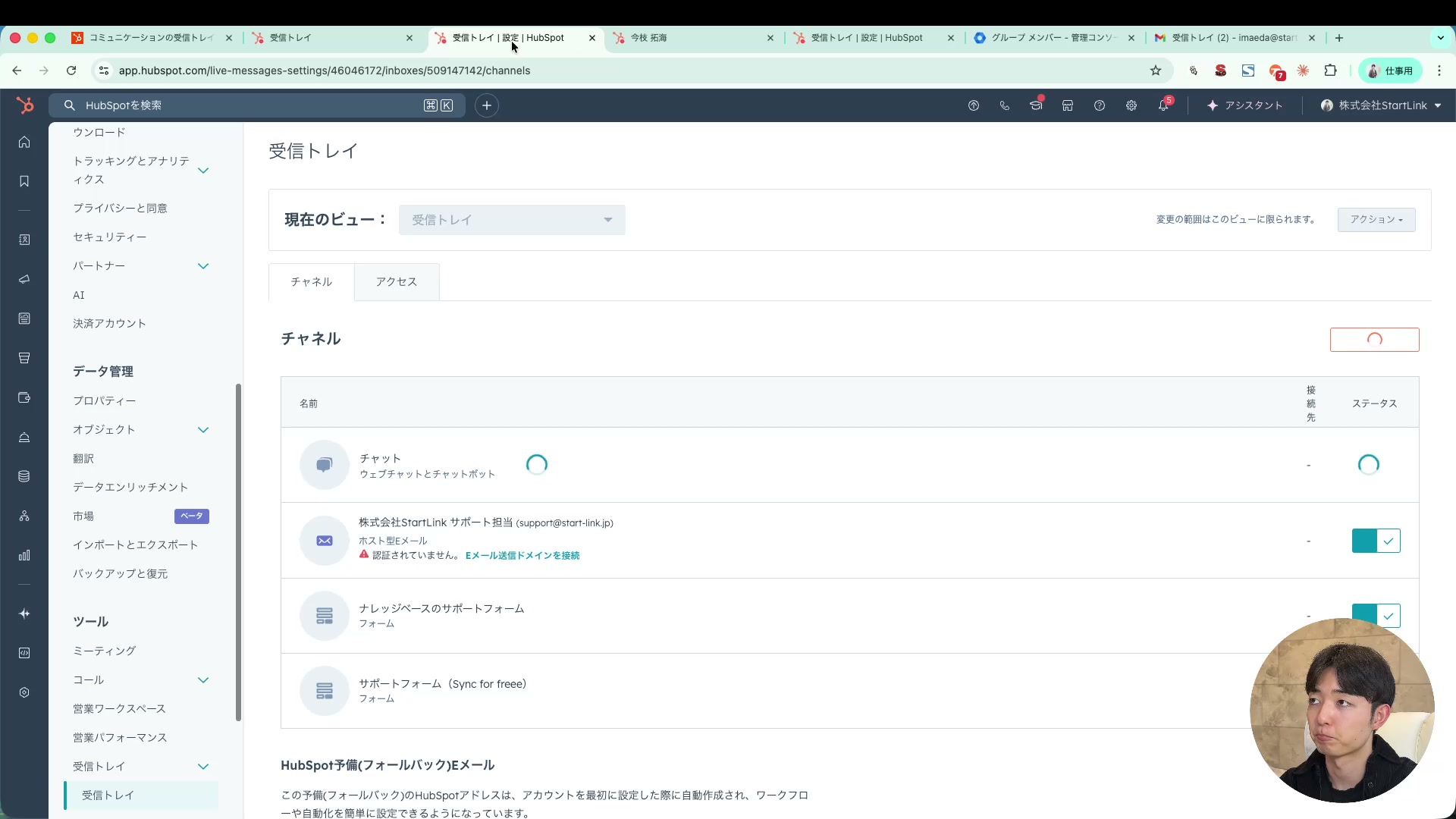
Task: Open the notifications bell with badge 5
Action: pyautogui.click(x=1165, y=105)
